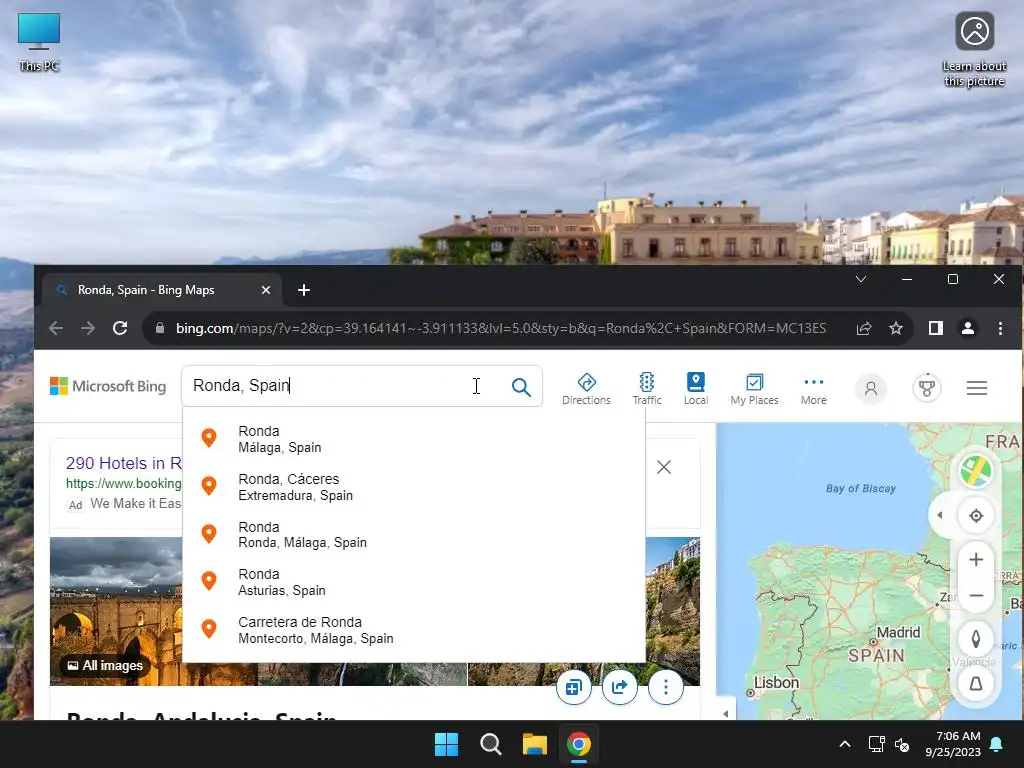Screen dimensions: 1024x768
Task: Go to the Microsoft Bing logo home
Action: [x=108, y=386]
